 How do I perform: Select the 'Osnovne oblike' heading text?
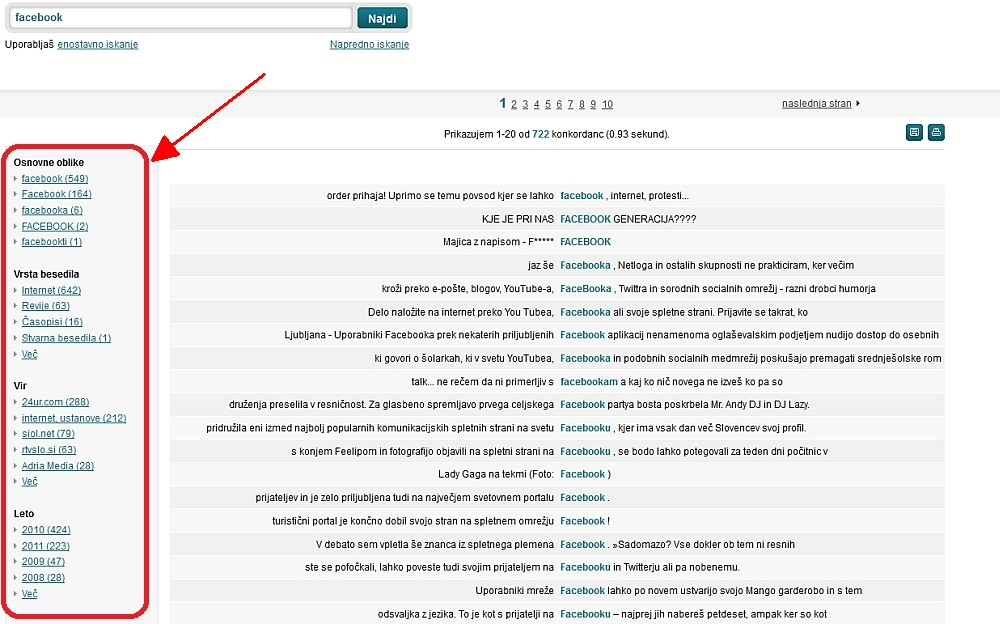(x=48, y=163)
